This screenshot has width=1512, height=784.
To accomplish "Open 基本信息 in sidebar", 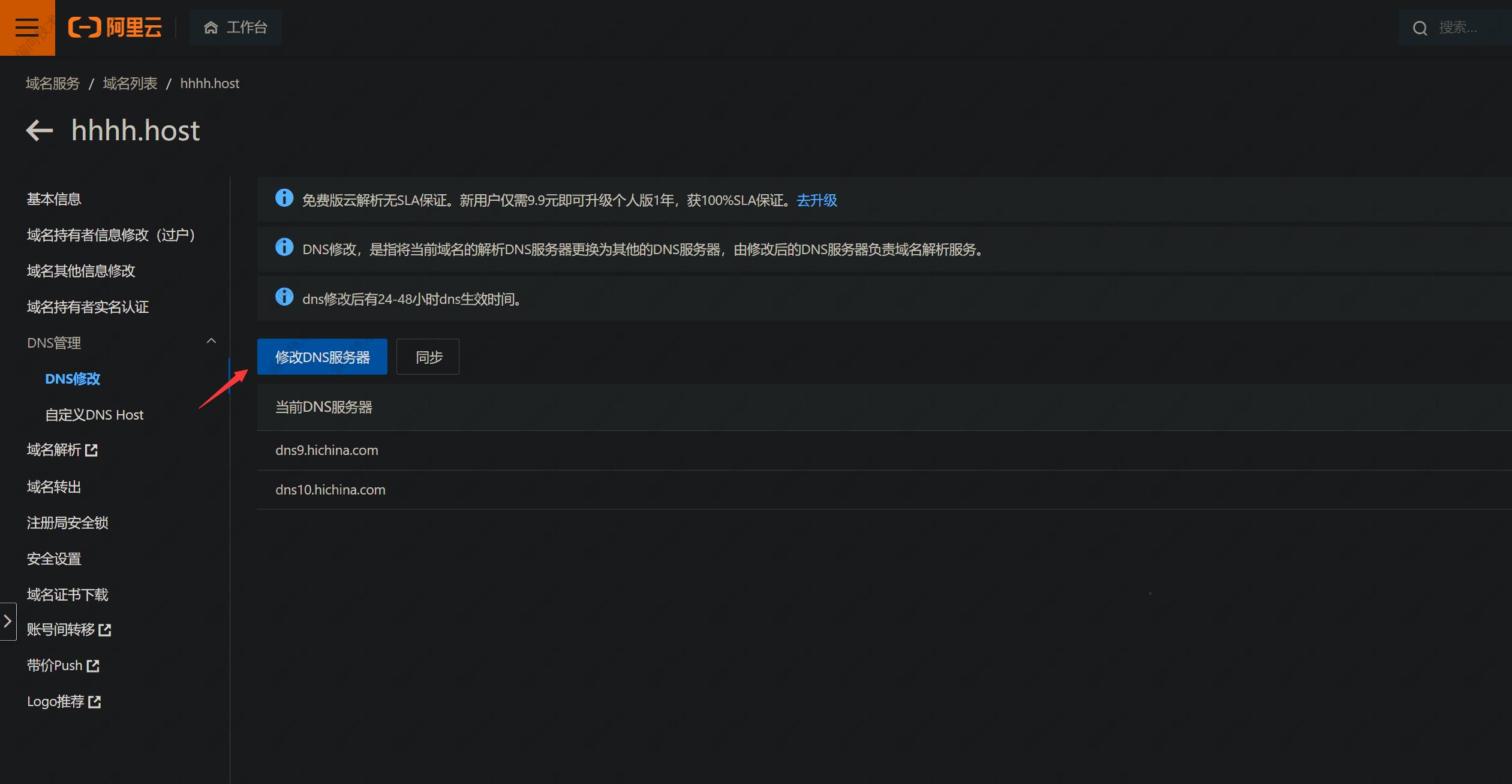I will (54, 199).
